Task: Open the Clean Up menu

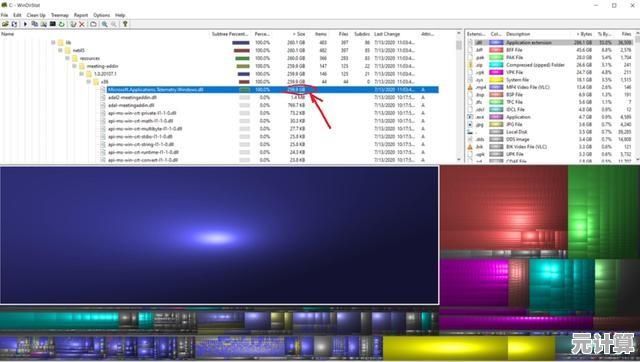Action: coord(36,15)
